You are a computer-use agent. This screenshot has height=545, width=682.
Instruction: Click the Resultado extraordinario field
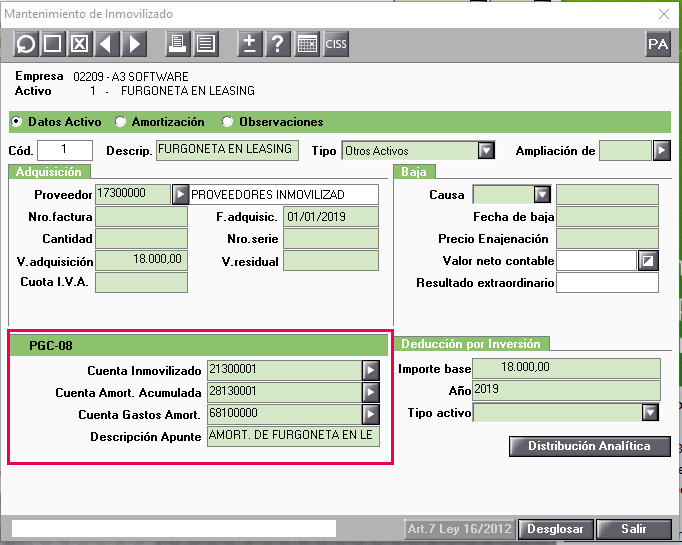607,283
